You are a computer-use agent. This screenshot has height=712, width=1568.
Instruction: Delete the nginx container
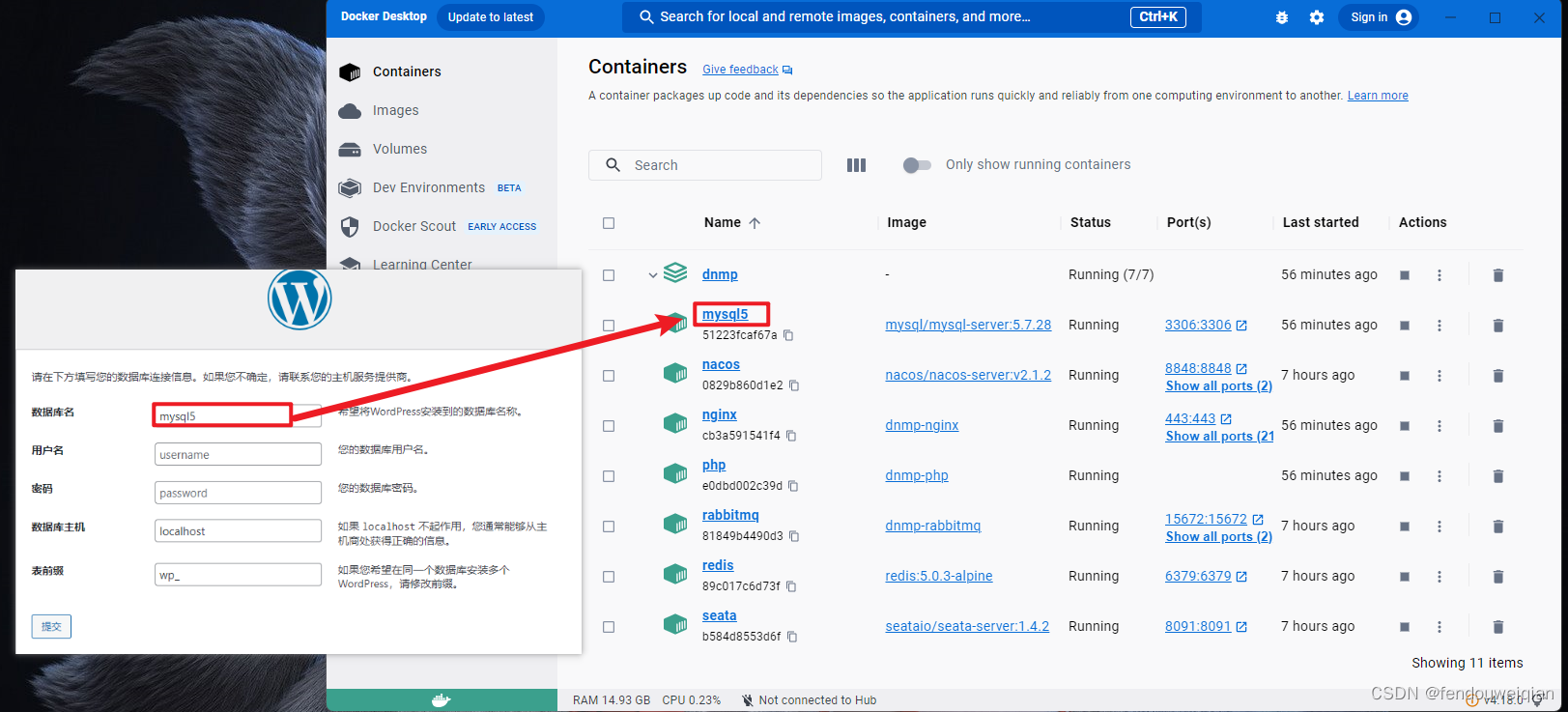tap(1498, 426)
